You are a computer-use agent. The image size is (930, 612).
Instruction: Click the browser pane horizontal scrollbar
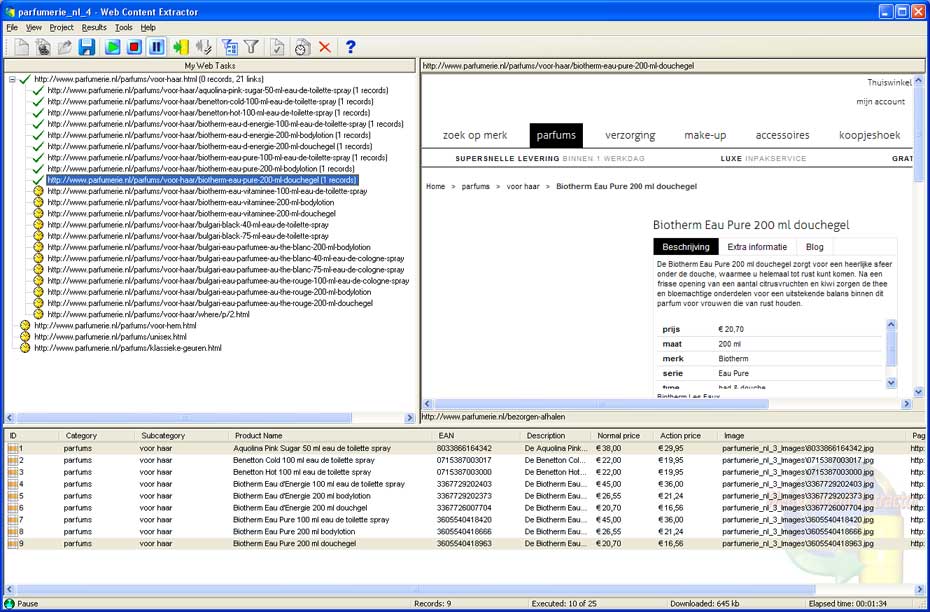(602, 404)
